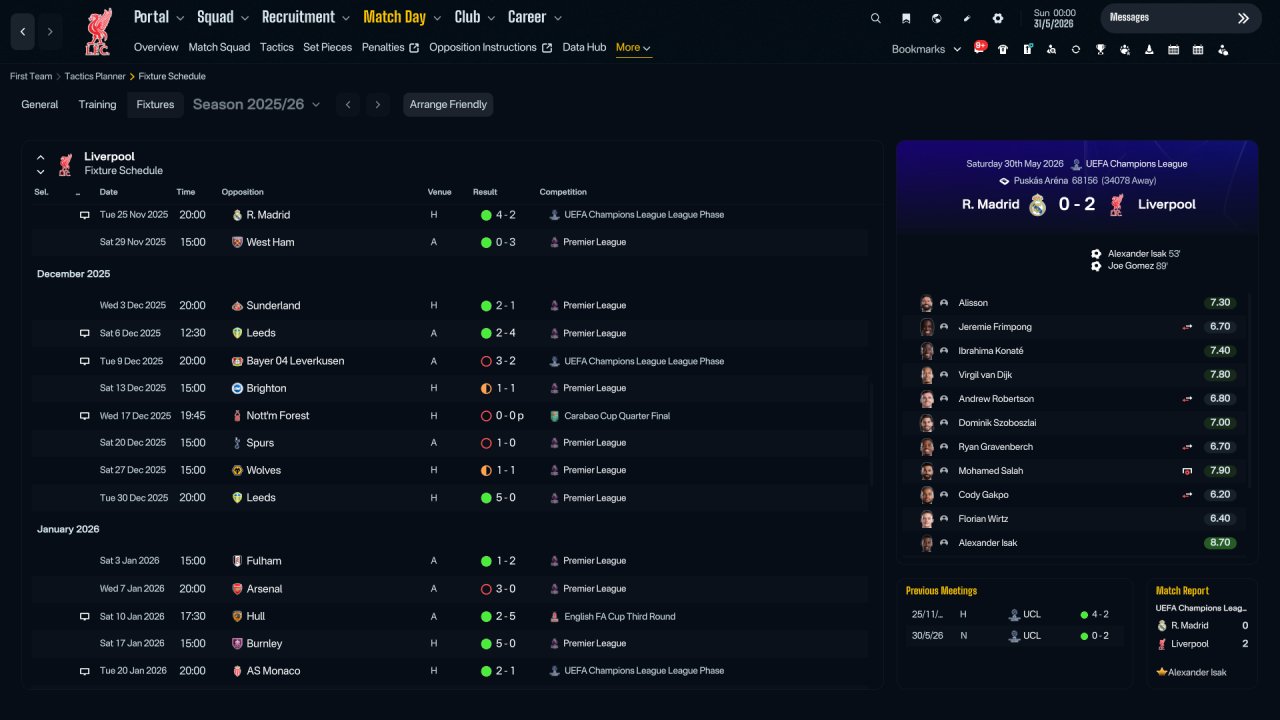Sort fixtures by Competition column header
1280x720 pixels.
coord(563,192)
